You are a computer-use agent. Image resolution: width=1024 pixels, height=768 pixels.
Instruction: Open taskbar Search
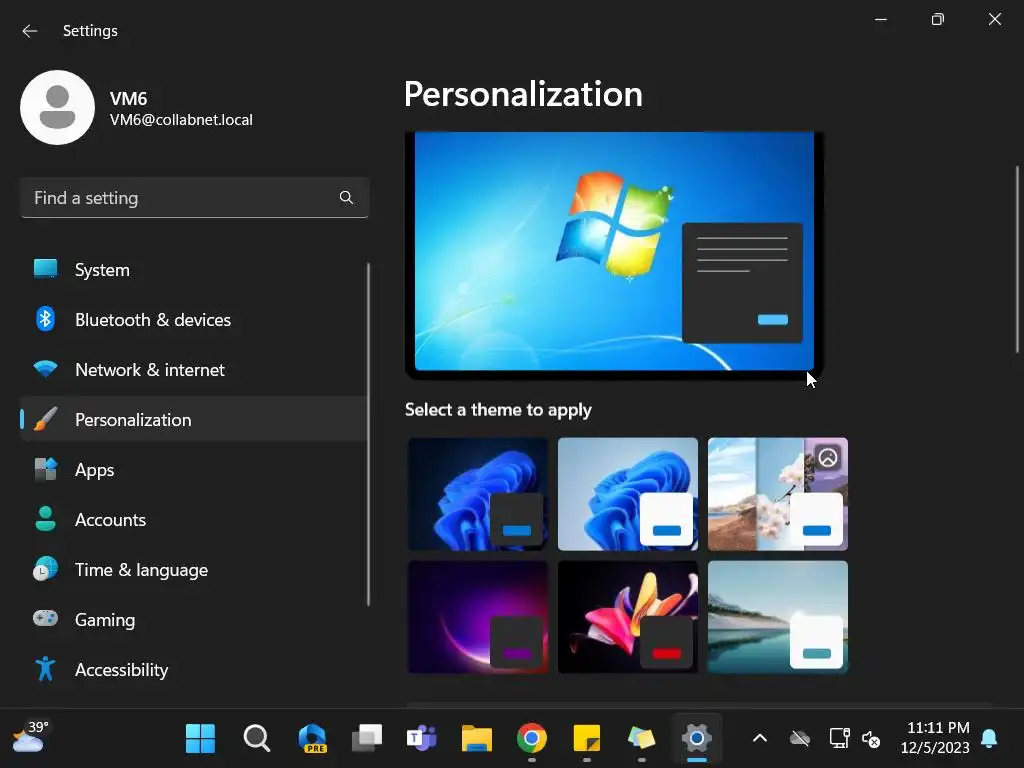[x=257, y=739]
